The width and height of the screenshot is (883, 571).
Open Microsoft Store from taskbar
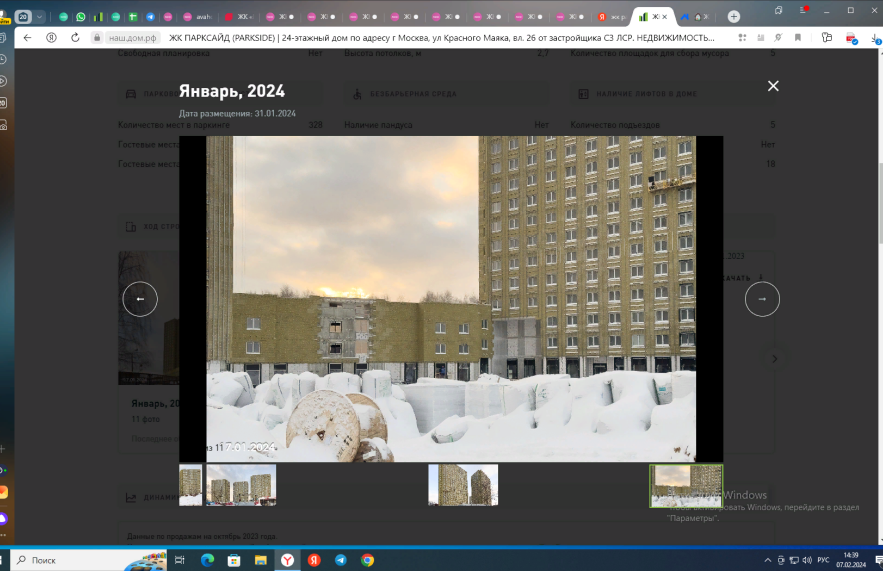[234, 560]
